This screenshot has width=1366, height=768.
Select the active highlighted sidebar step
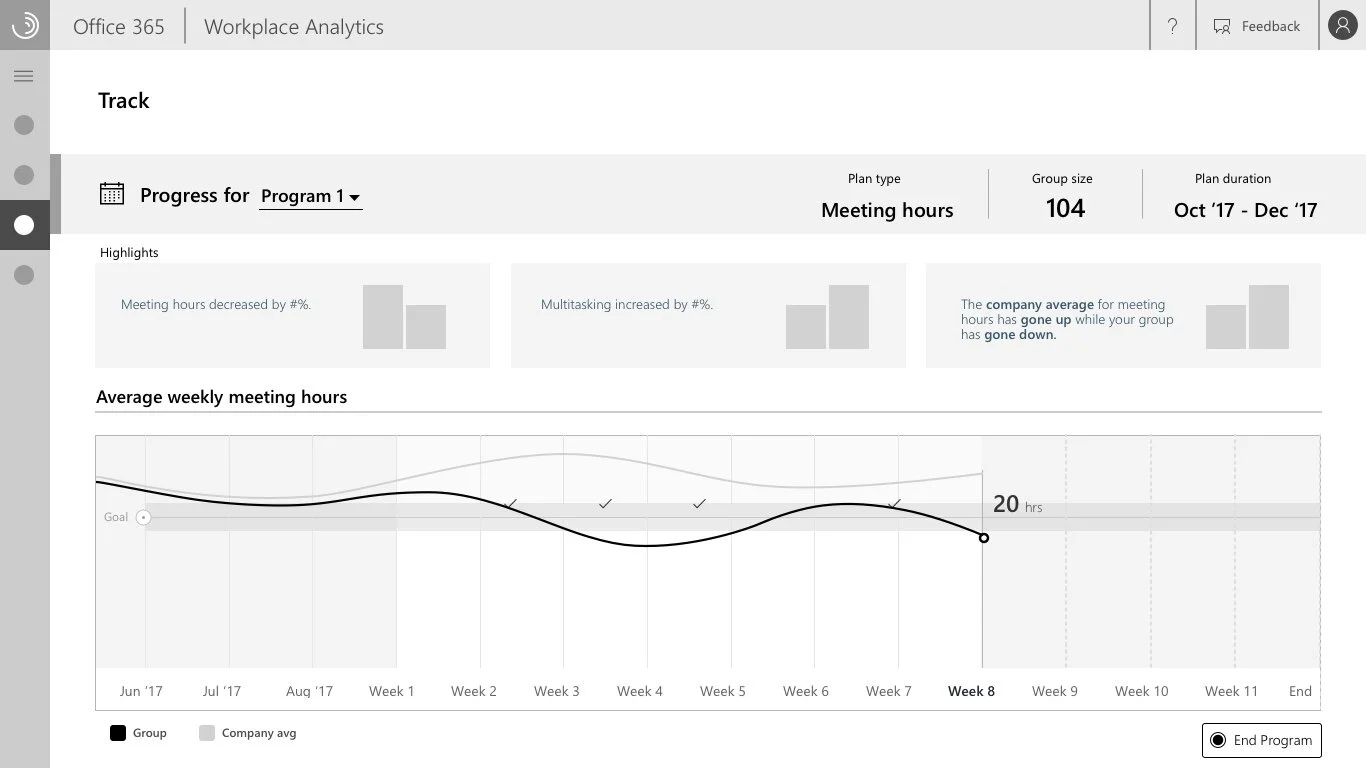click(x=24, y=225)
